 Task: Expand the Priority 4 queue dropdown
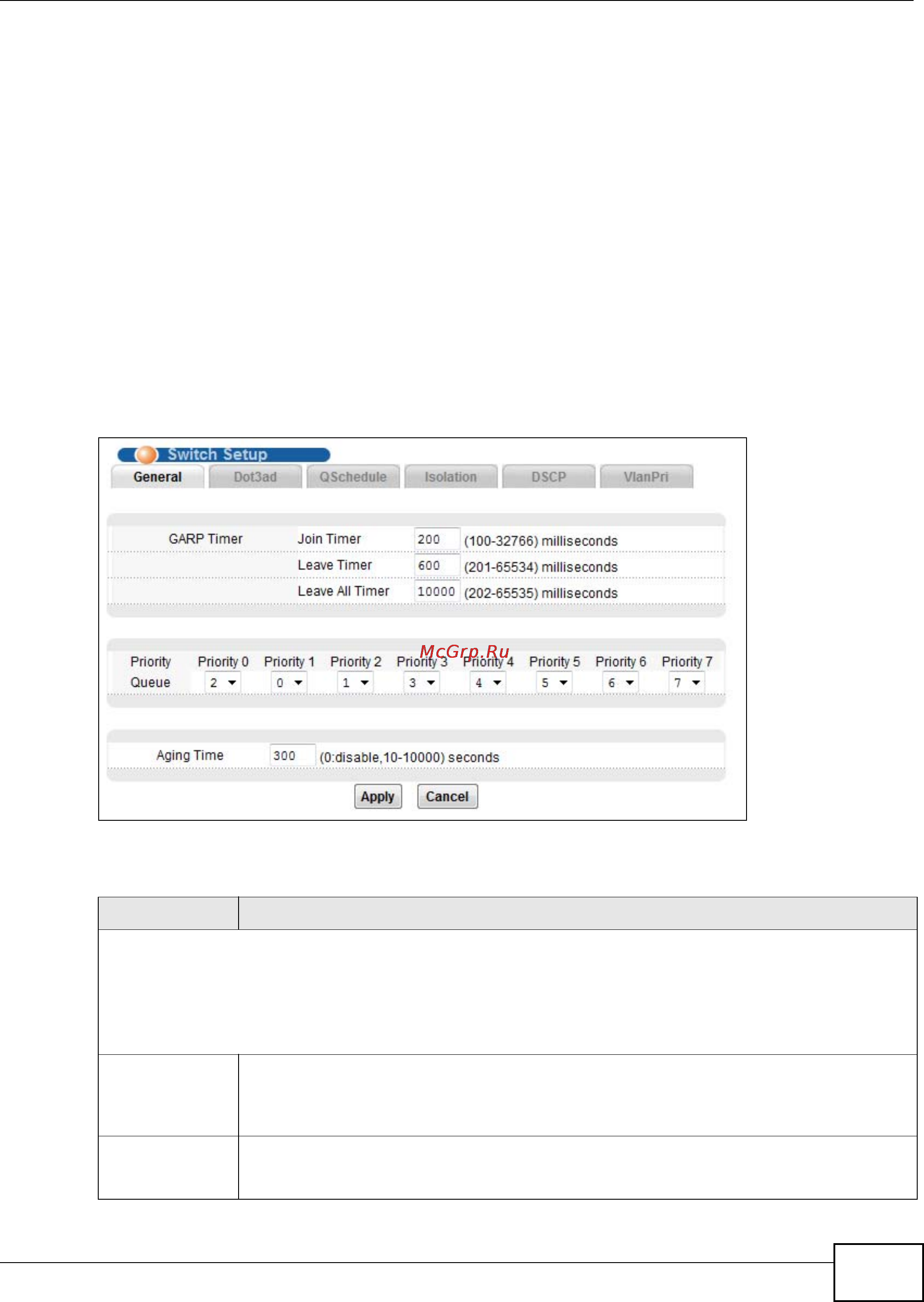[x=488, y=683]
